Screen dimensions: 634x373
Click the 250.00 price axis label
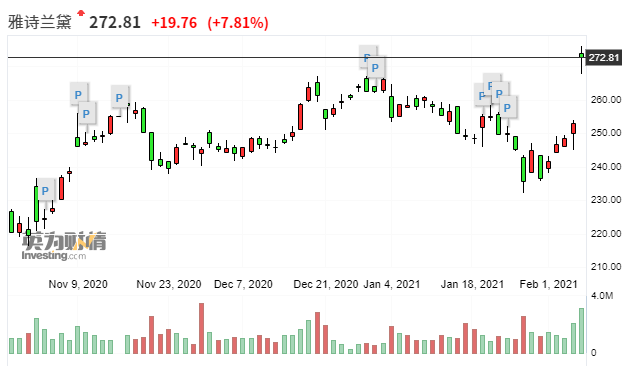click(606, 133)
